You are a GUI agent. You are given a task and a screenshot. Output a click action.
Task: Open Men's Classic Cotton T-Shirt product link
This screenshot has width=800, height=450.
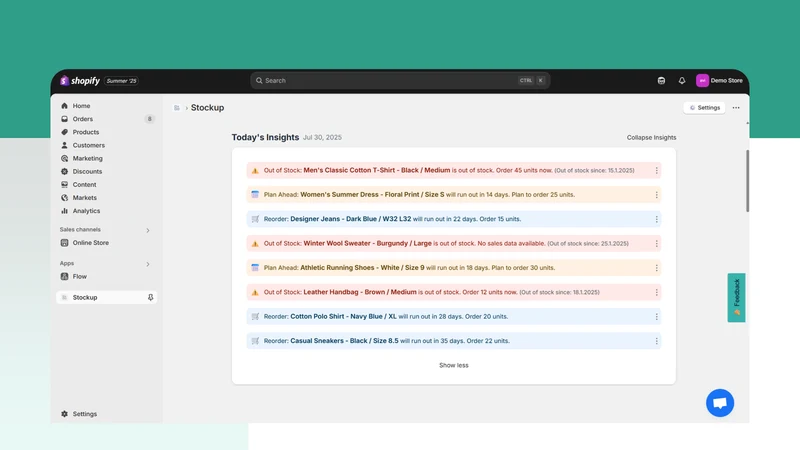tap(377, 170)
